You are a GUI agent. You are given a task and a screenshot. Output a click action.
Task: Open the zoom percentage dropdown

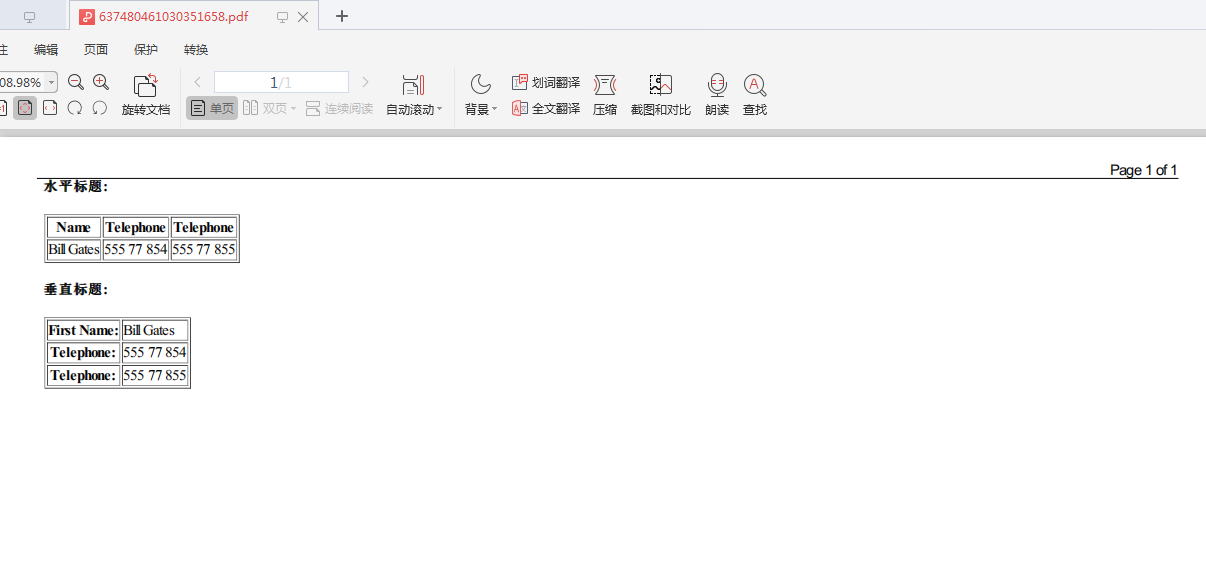tap(50, 82)
